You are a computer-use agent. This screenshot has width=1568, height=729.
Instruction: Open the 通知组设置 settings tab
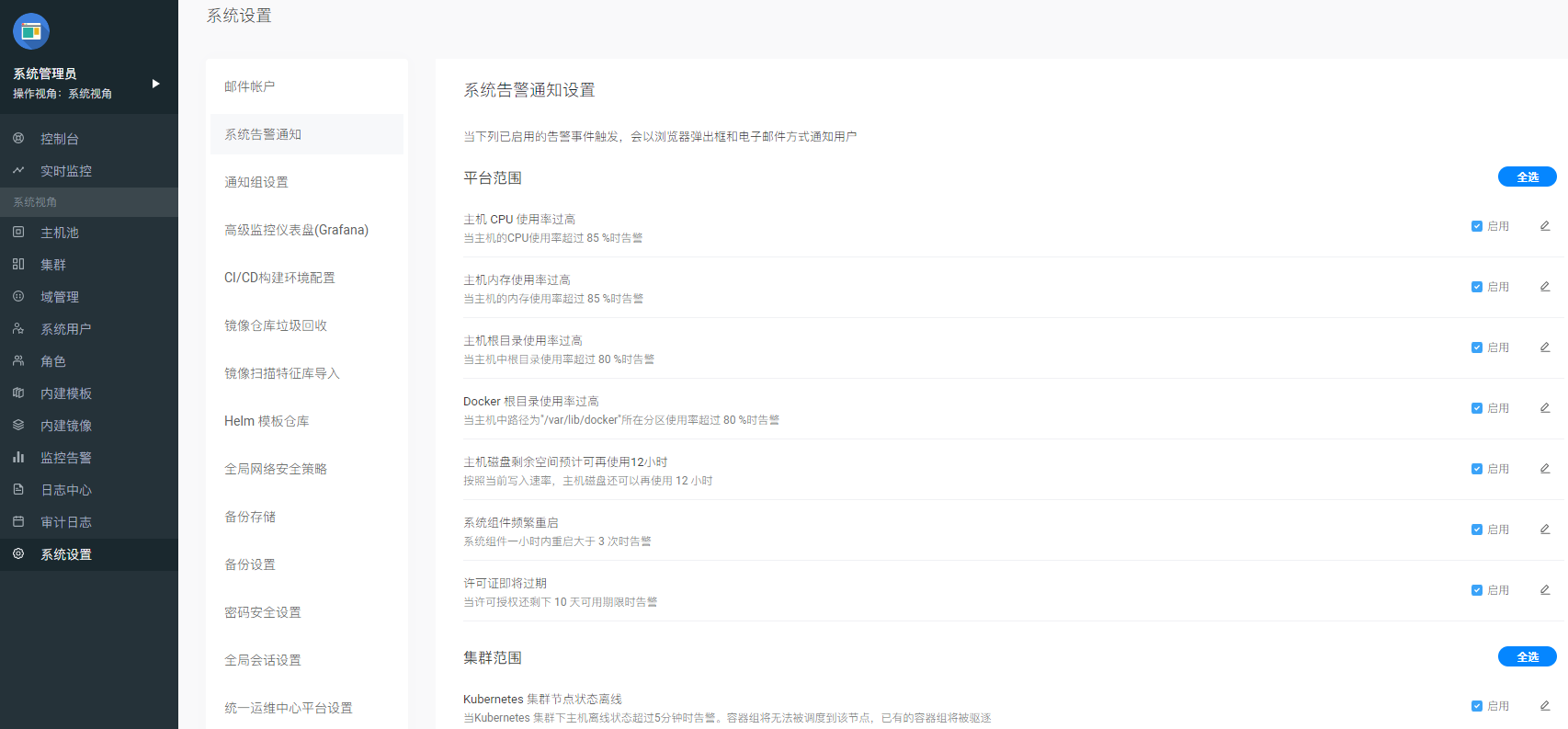click(x=256, y=182)
